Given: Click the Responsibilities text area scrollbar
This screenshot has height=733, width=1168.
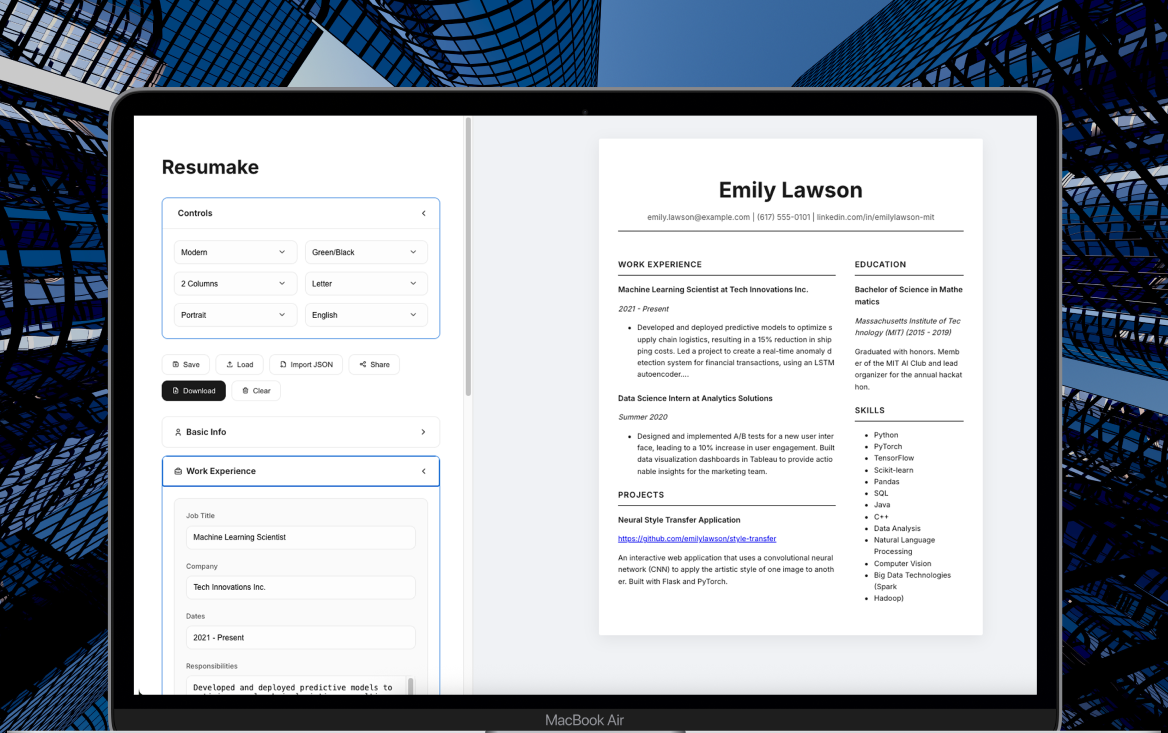Looking at the screenshot, I should [410, 685].
